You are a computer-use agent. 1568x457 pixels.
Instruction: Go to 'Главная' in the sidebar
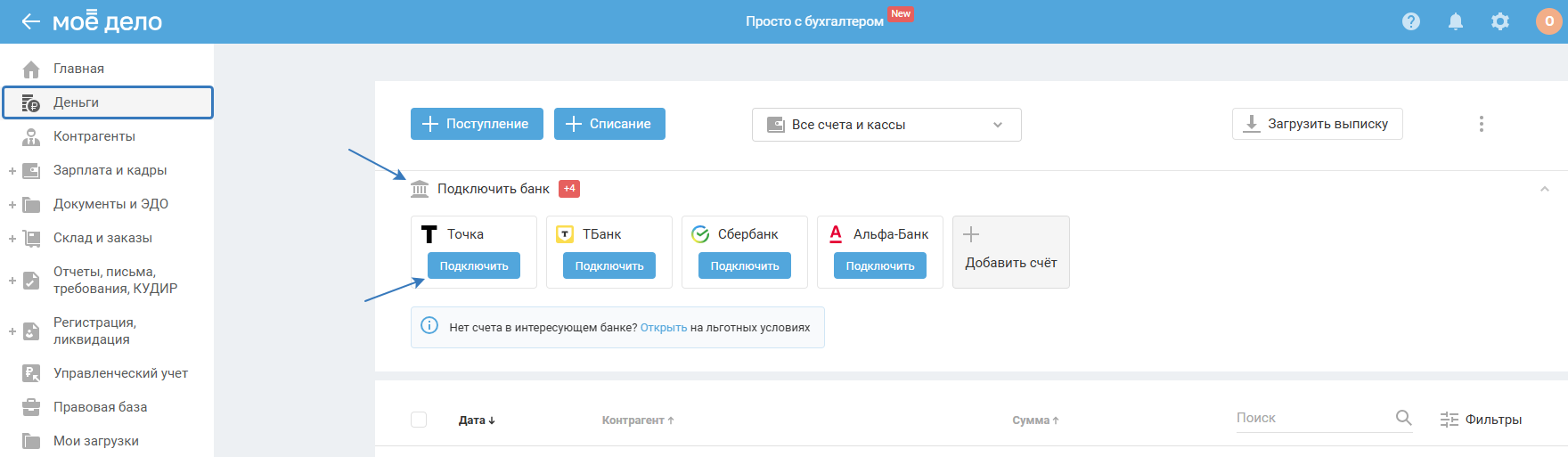click(78, 69)
